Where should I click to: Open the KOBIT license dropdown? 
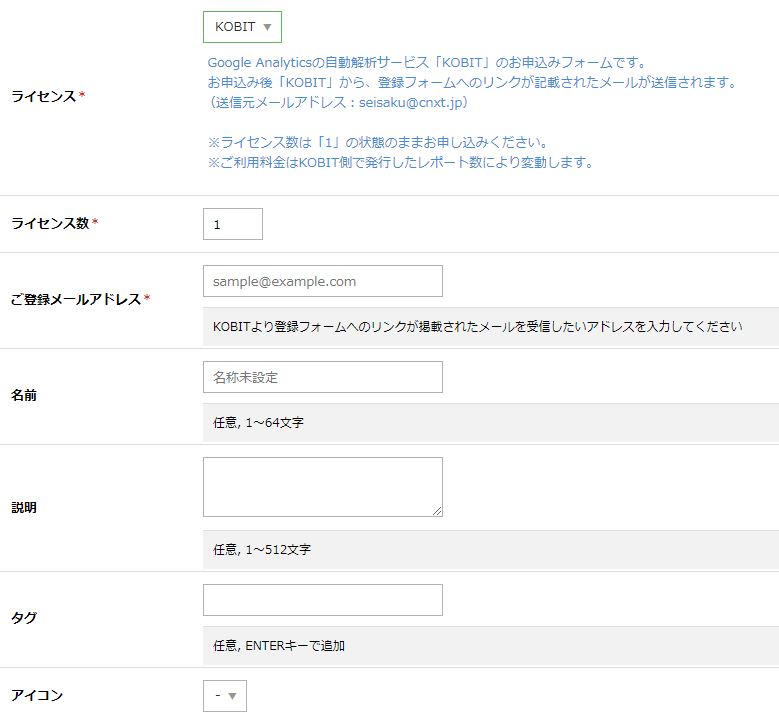click(242, 27)
